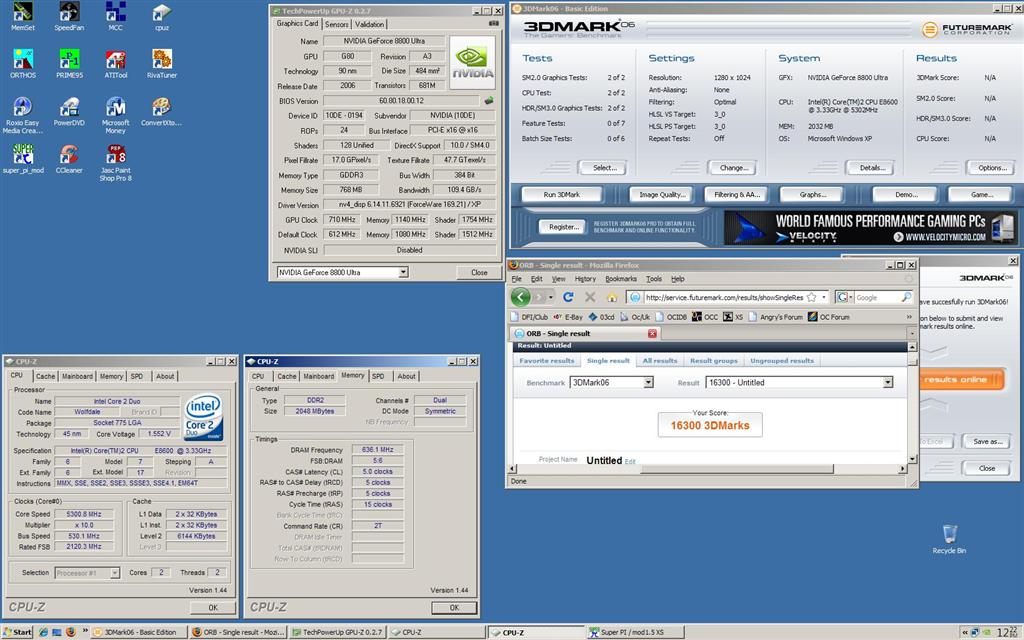The image size is (1024, 640).
Task: Click the Graphs button in 3DMark06
Action: (x=812, y=195)
